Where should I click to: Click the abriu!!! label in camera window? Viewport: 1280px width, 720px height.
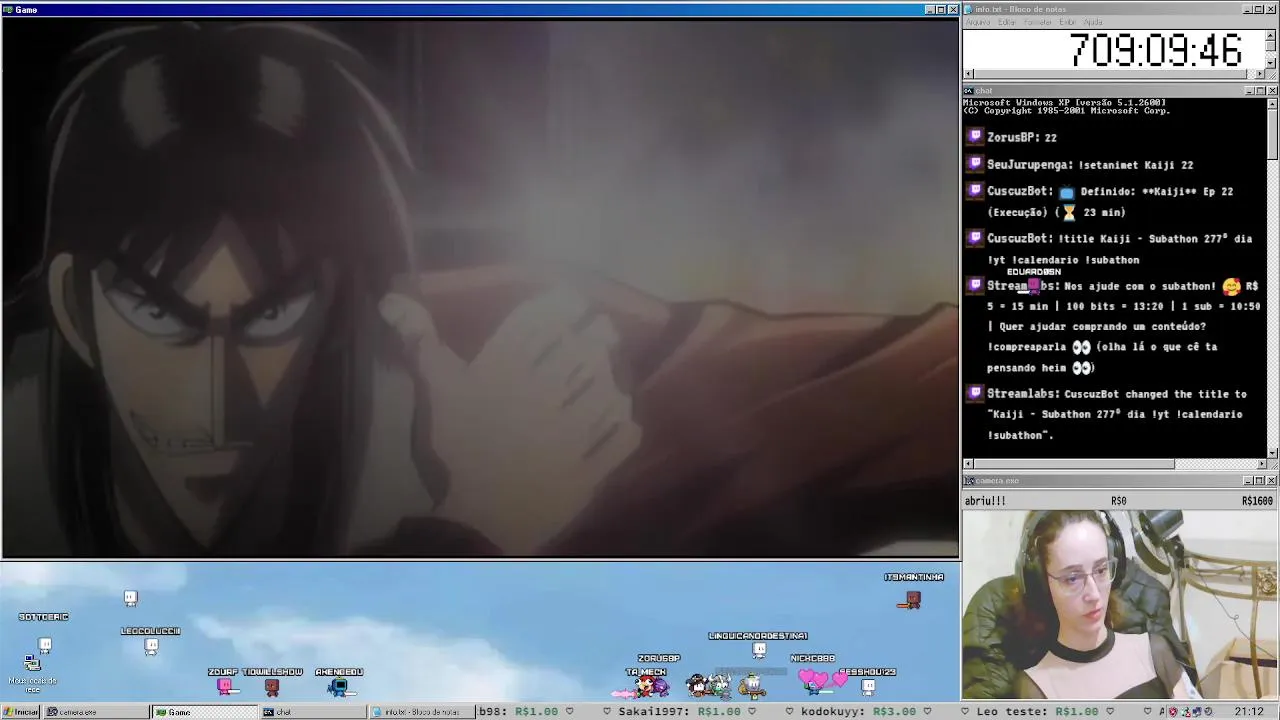986,501
